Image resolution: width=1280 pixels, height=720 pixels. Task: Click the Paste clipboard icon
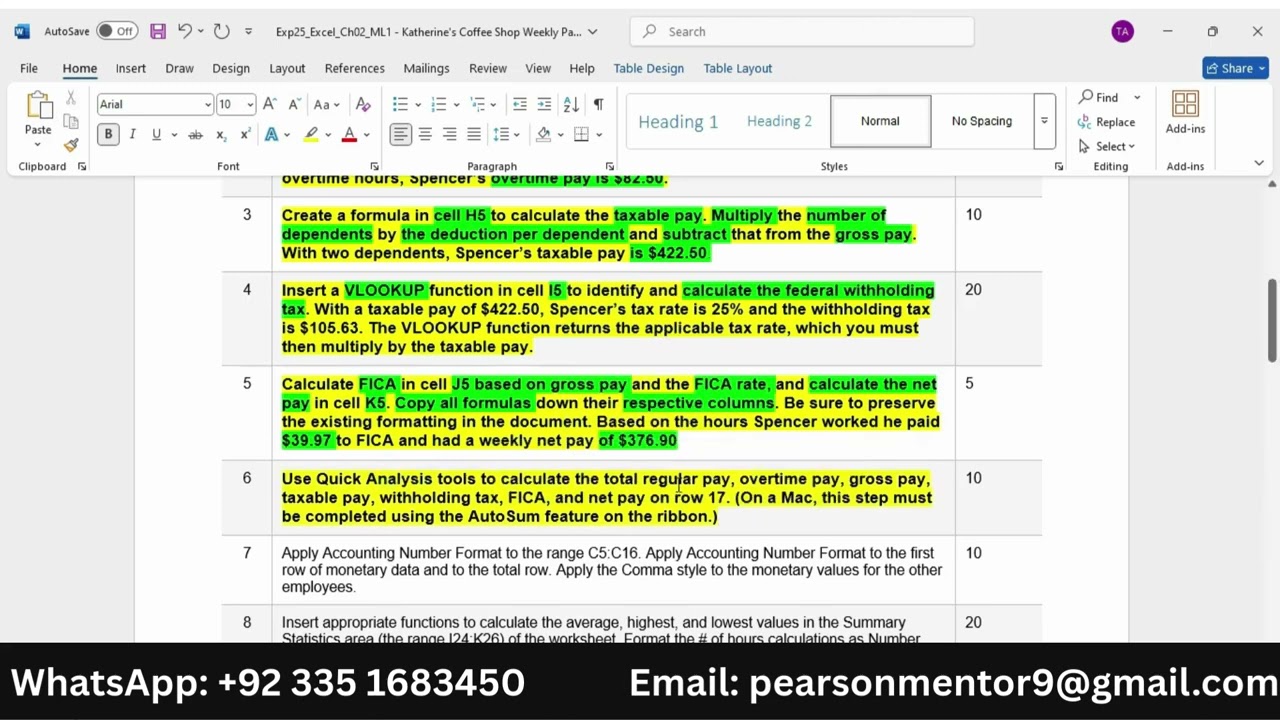[x=38, y=106]
